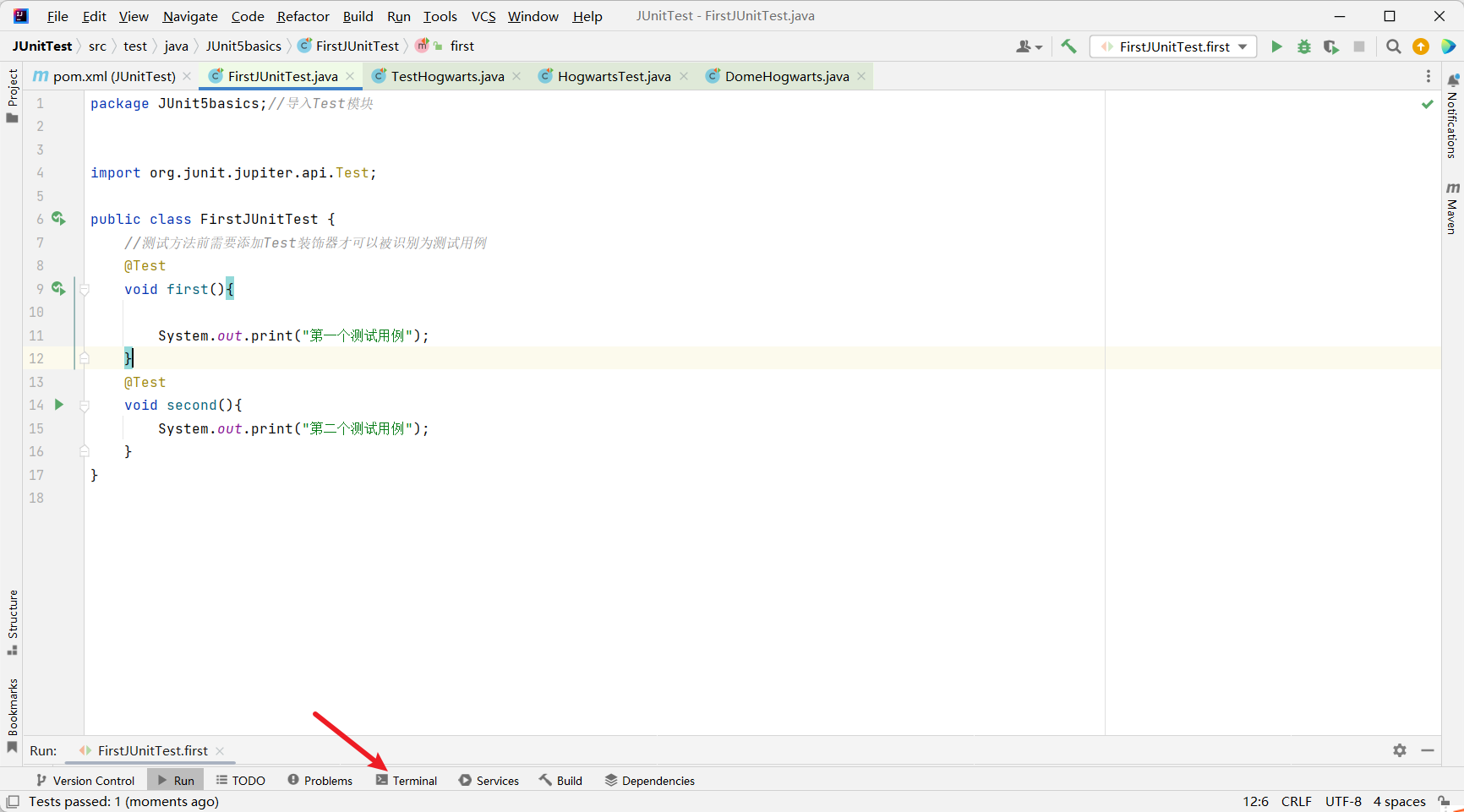The image size is (1464, 812).
Task: Click the run gutter icon beside class FirstJUnitTest
Action: coord(58,219)
